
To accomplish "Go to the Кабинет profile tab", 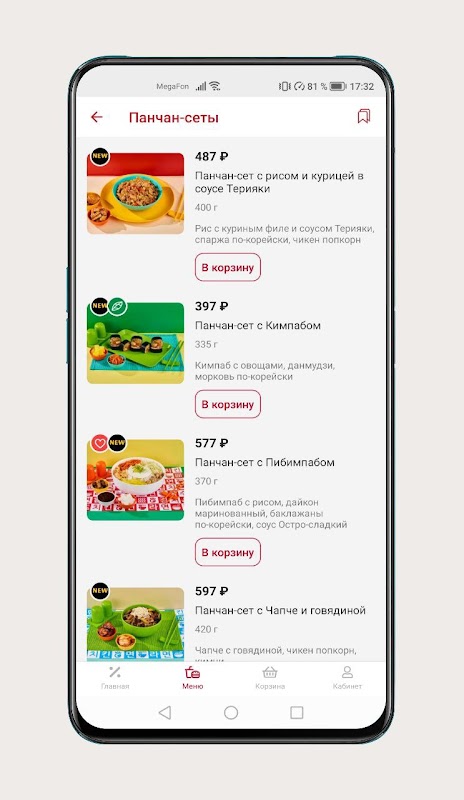I will point(347,678).
